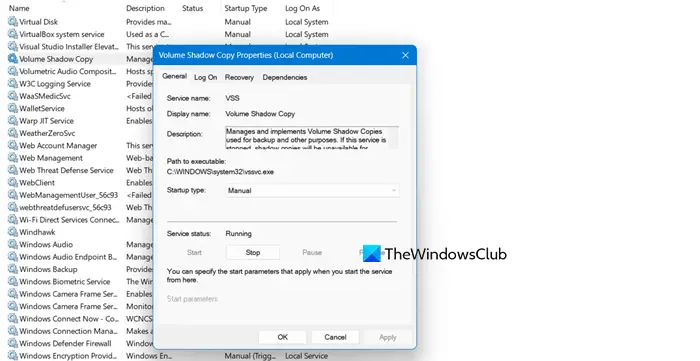This screenshot has height=361, width=700.
Task: Click the WeatherZeroSvc gear icon
Action: pos(12,133)
